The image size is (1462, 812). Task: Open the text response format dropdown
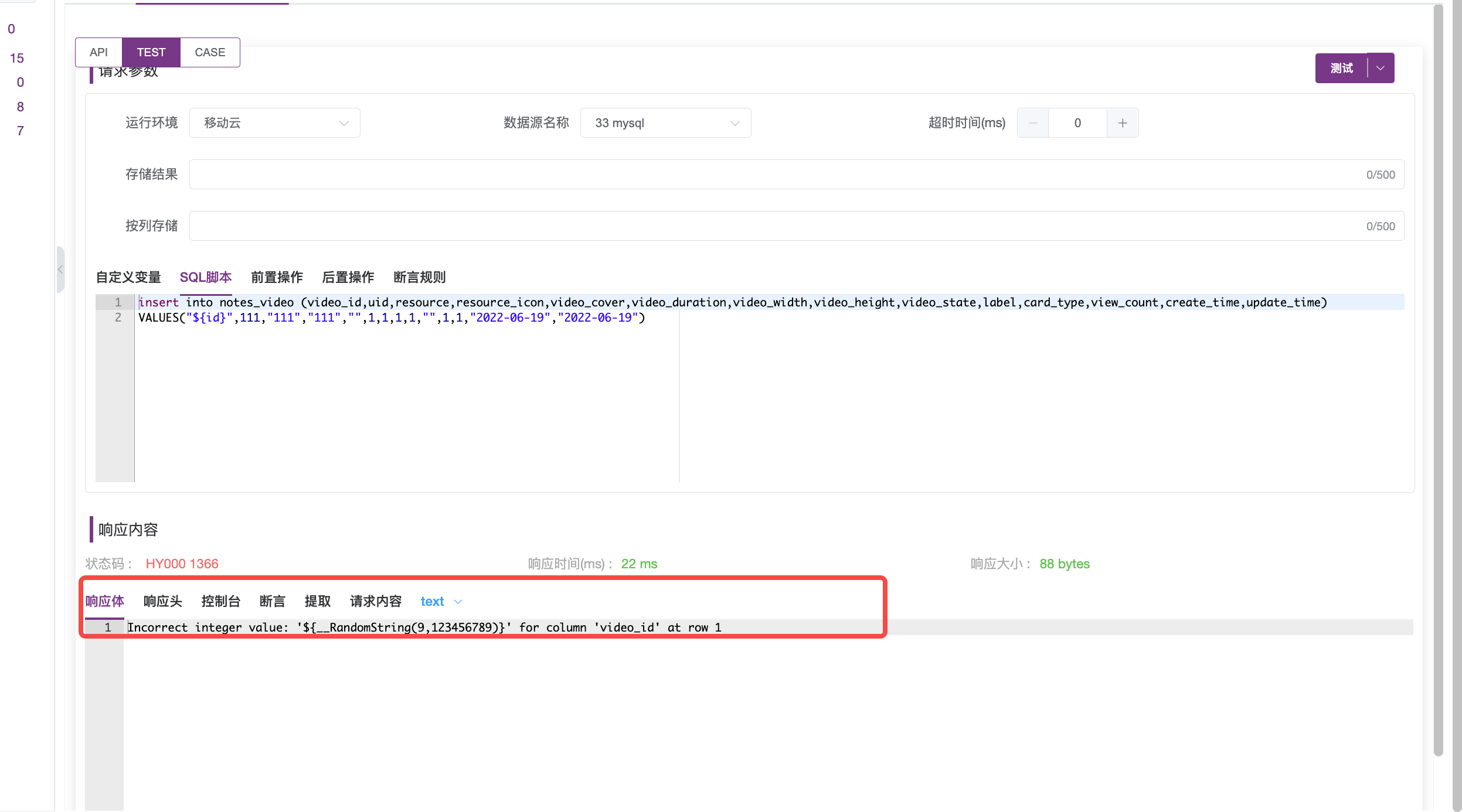click(441, 601)
